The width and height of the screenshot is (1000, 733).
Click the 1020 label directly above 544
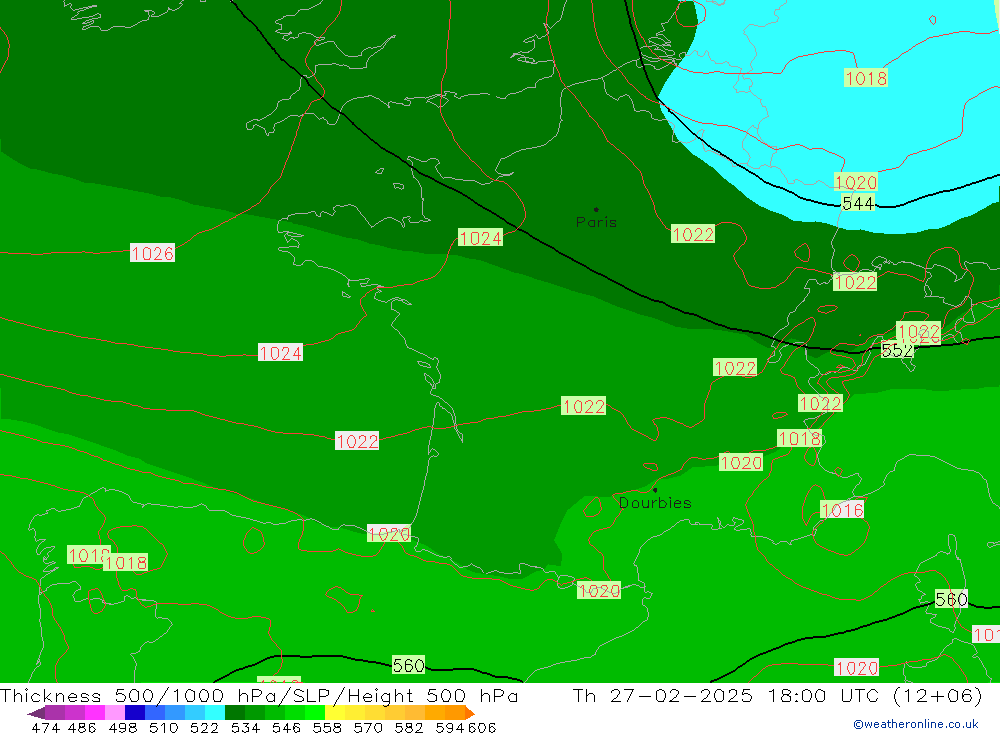856,182
